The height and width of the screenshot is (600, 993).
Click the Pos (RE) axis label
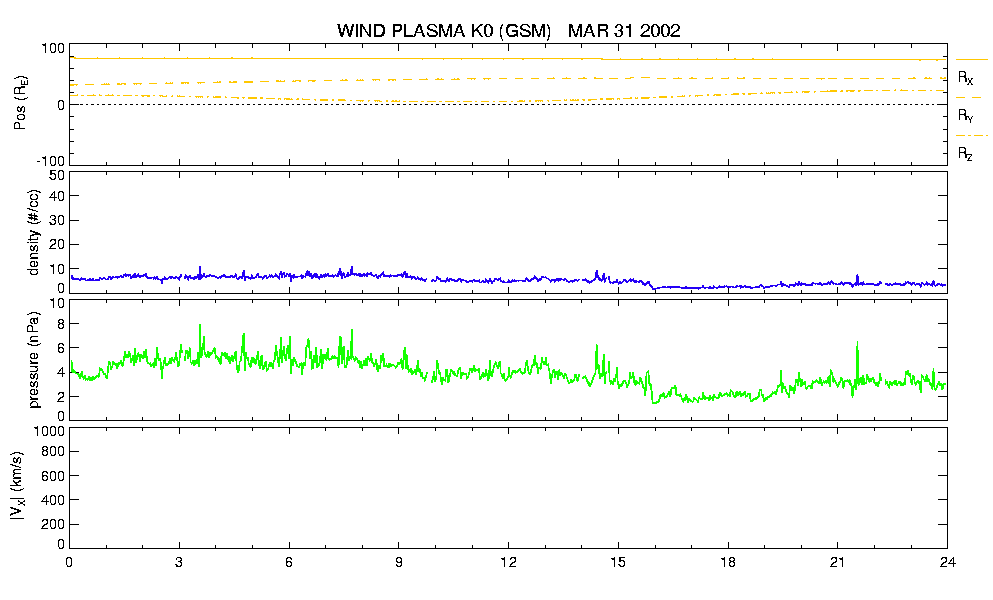pos(21,103)
